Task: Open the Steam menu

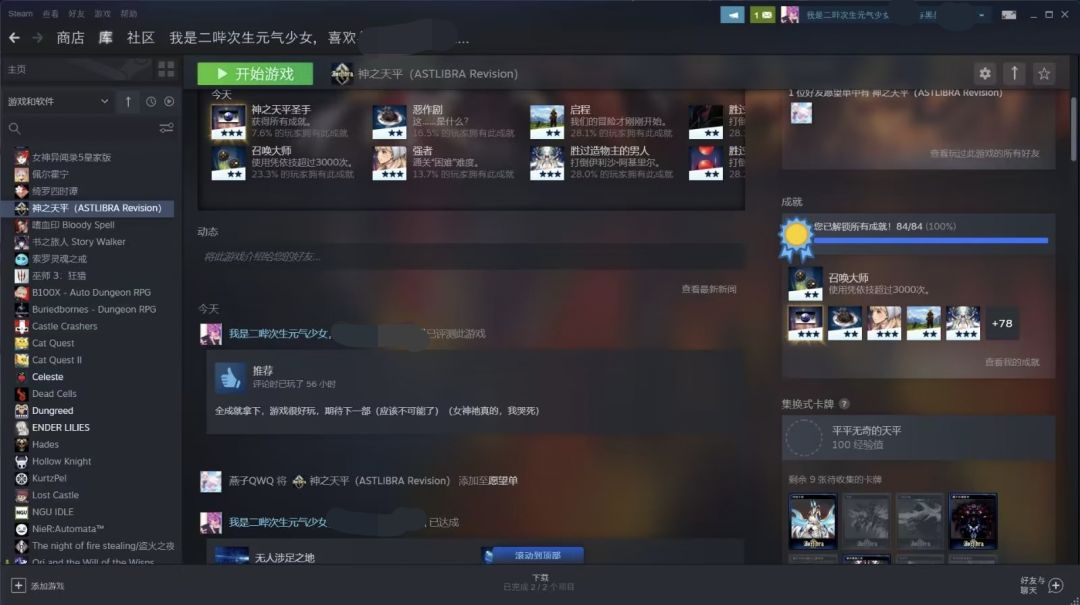Action: pos(20,14)
